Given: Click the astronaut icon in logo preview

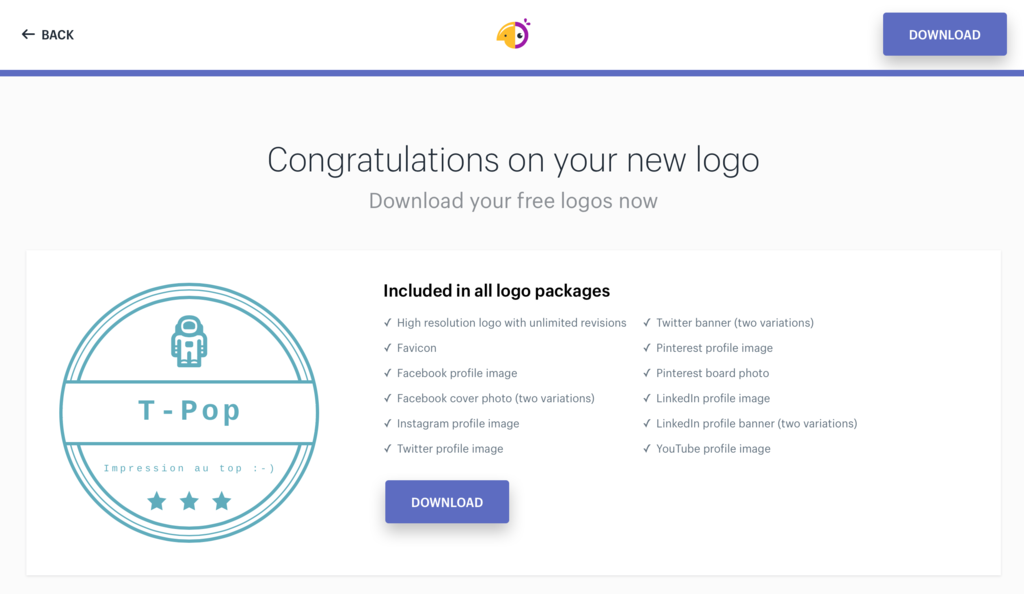Looking at the screenshot, I should (x=189, y=342).
